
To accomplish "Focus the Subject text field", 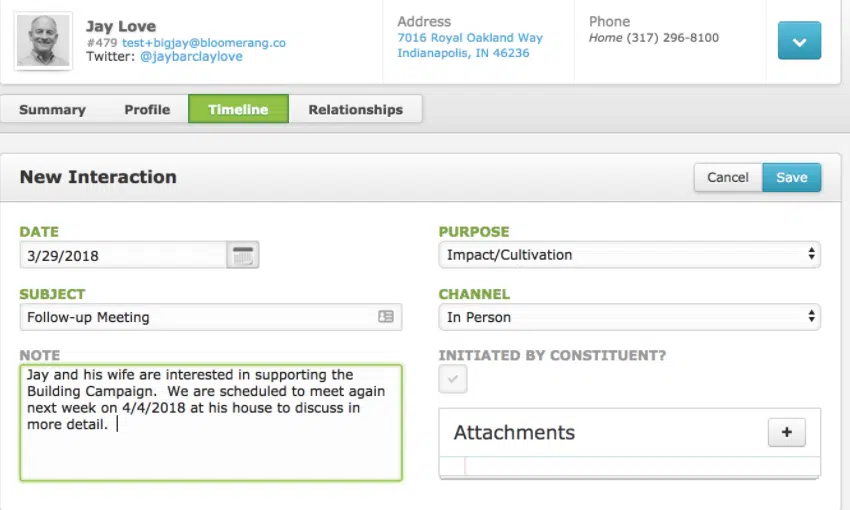I will coord(195,317).
